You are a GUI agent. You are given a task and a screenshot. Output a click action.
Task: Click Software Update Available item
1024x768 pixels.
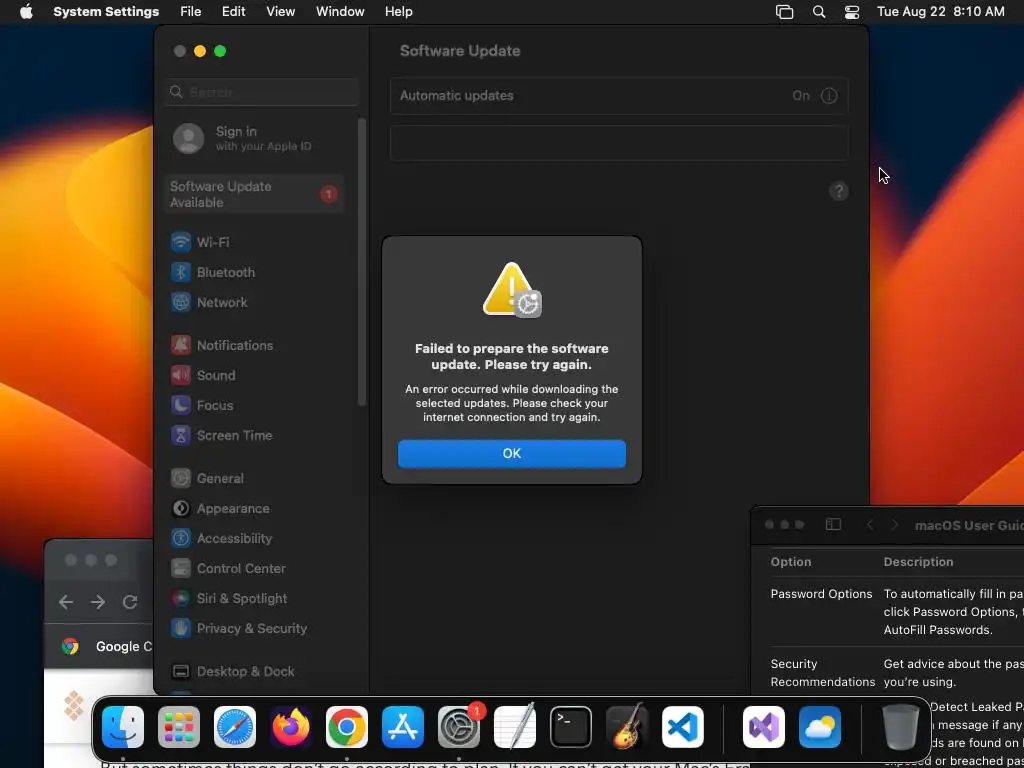255,194
